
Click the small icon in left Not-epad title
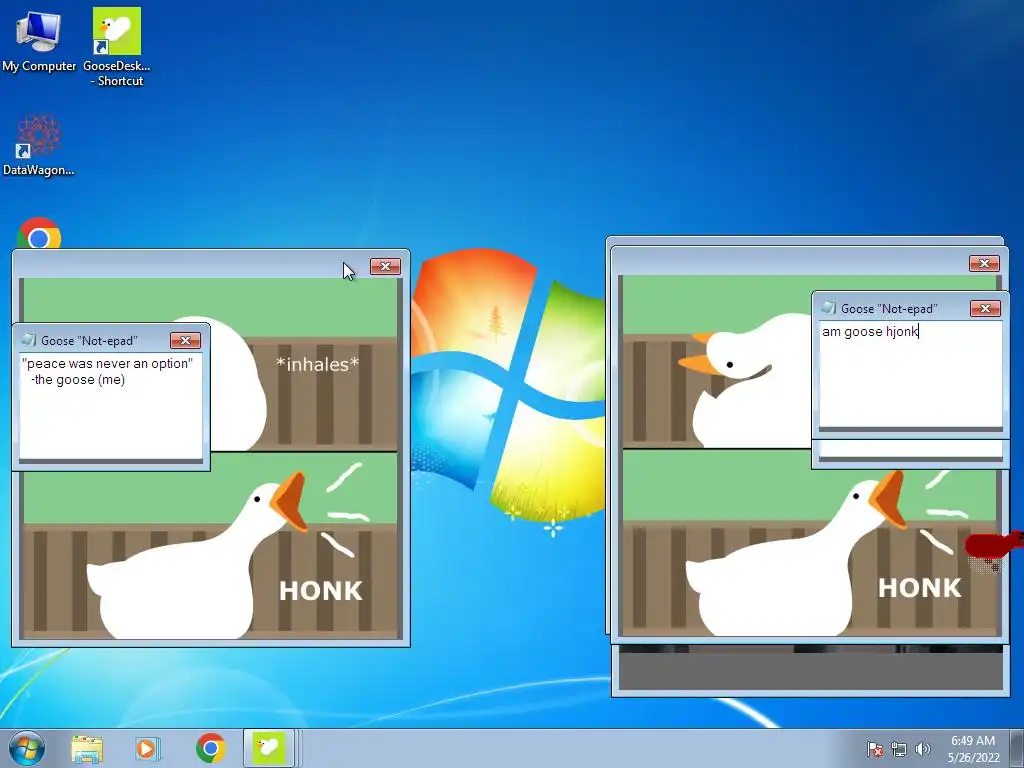[x=28, y=340]
